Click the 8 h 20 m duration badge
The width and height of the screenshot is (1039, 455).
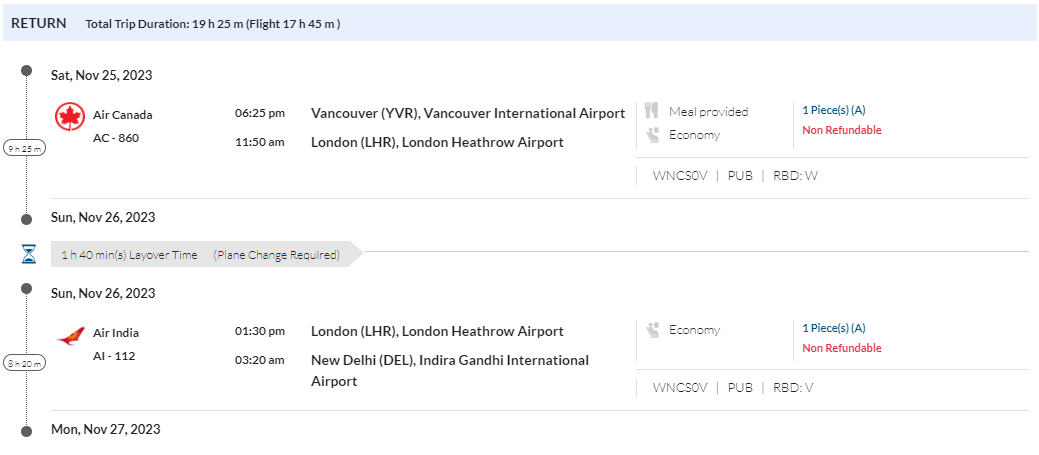point(24,364)
